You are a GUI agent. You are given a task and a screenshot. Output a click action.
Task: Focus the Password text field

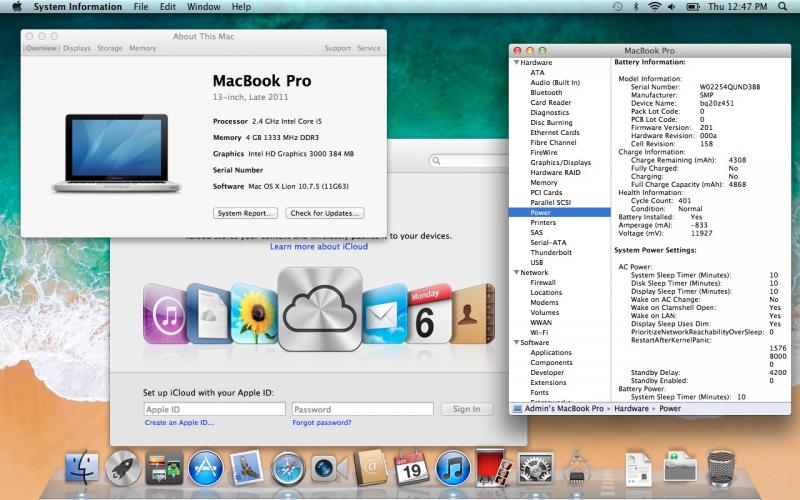click(363, 409)
